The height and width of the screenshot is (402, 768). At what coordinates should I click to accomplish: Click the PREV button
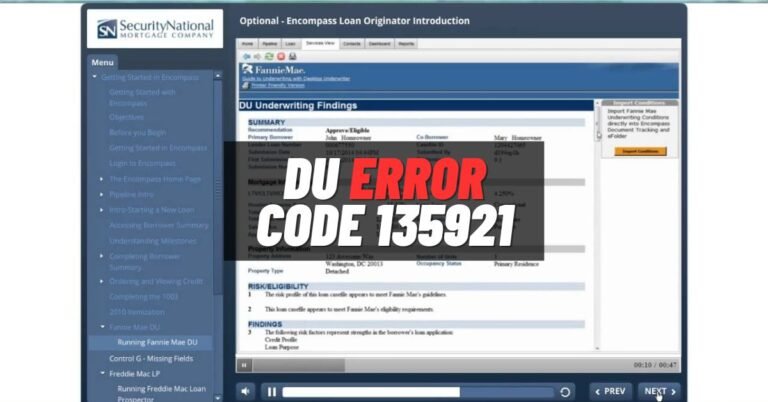610,391
